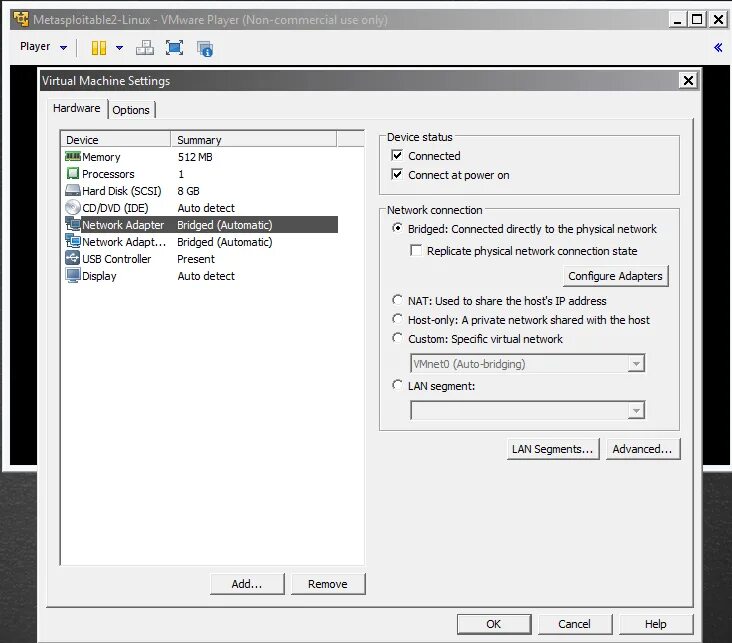The image size is (732, 643).
Task: Click the Device column header
Action: click(115, 140)
